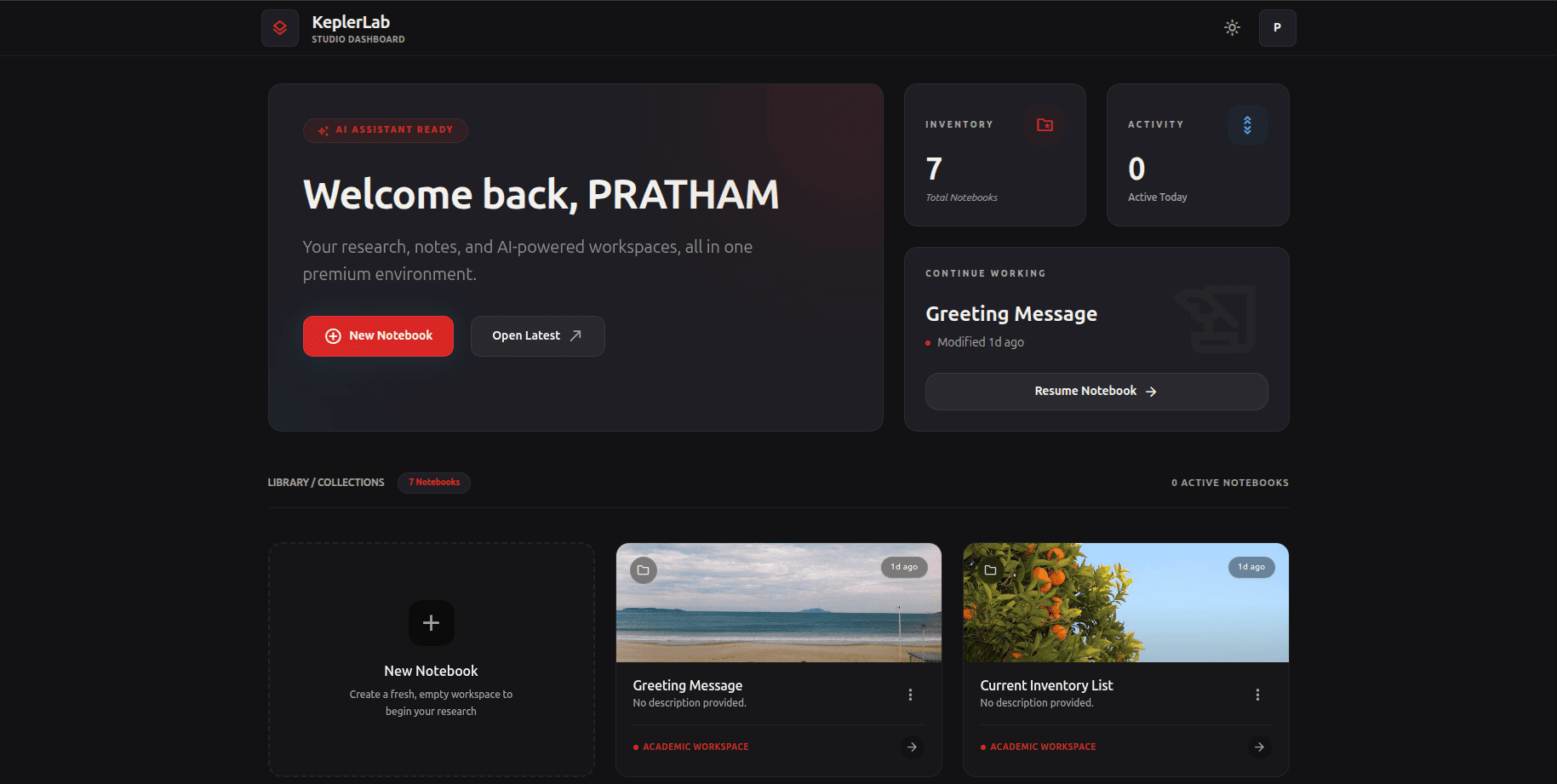
Task: Click the Inventory folder icon
Action: 1045,125
